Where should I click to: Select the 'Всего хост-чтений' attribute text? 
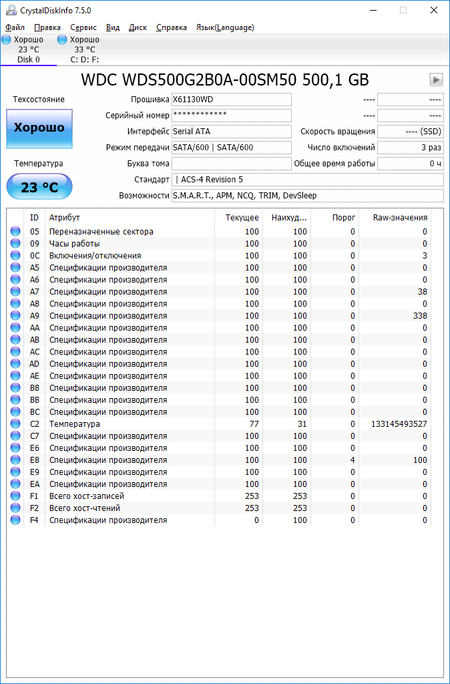85,508
